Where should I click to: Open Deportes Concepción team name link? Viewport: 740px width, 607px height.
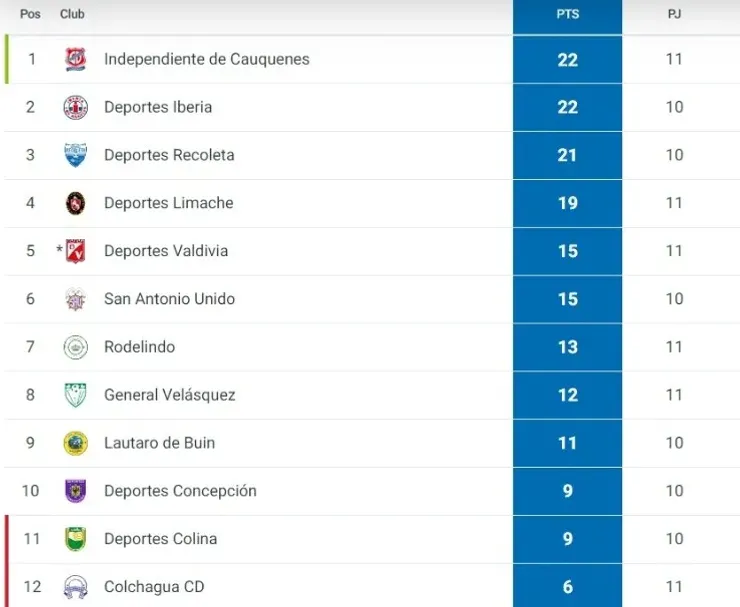(x=180, y=491)
